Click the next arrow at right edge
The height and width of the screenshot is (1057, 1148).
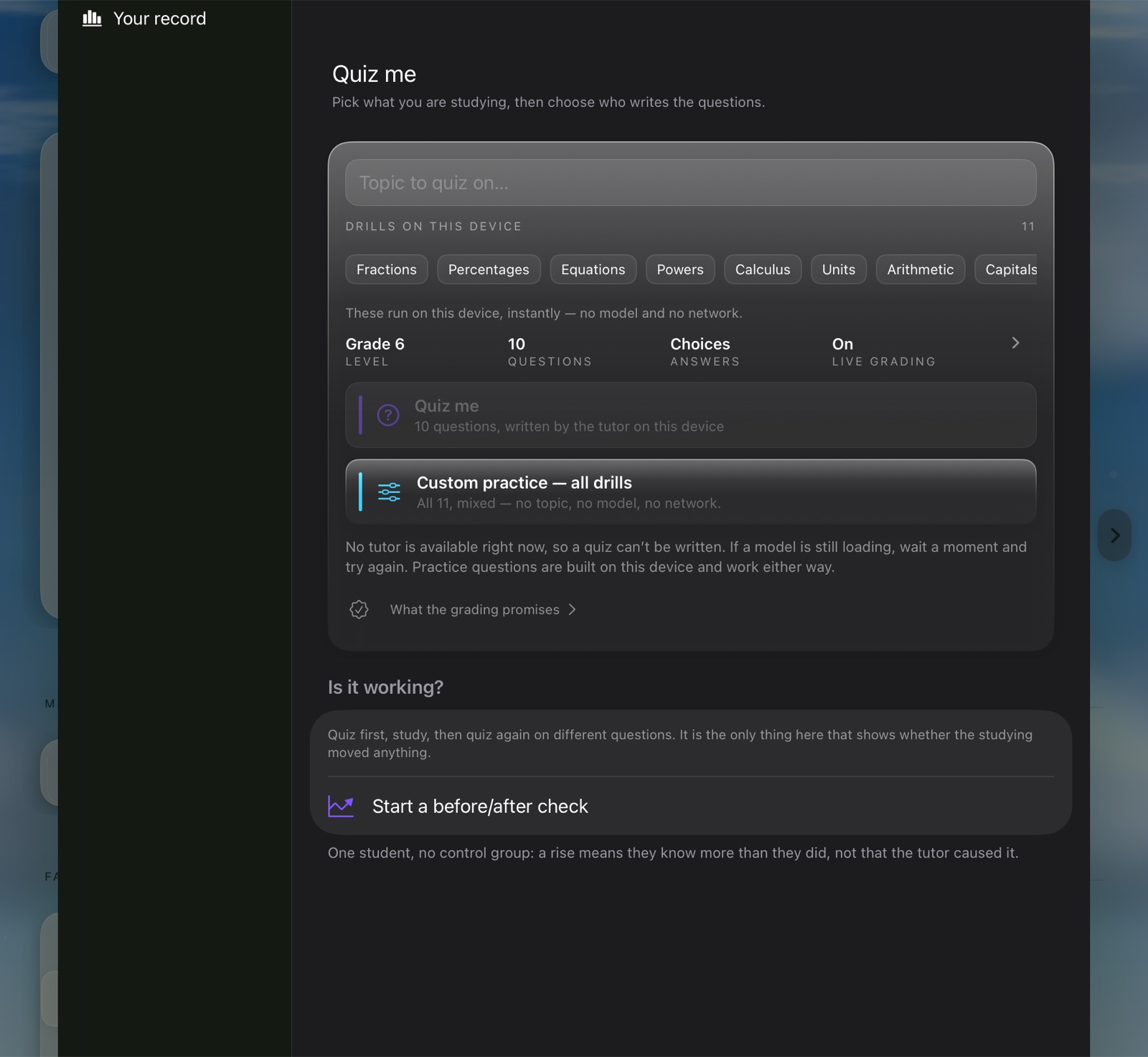click(x=1114, y=535)
